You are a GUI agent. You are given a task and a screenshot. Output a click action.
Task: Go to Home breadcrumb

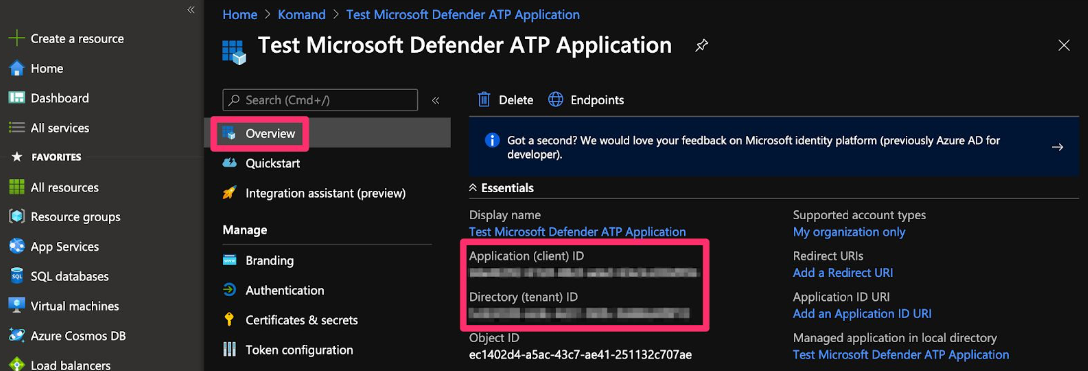pyautogui.click(x=239, y=14)
